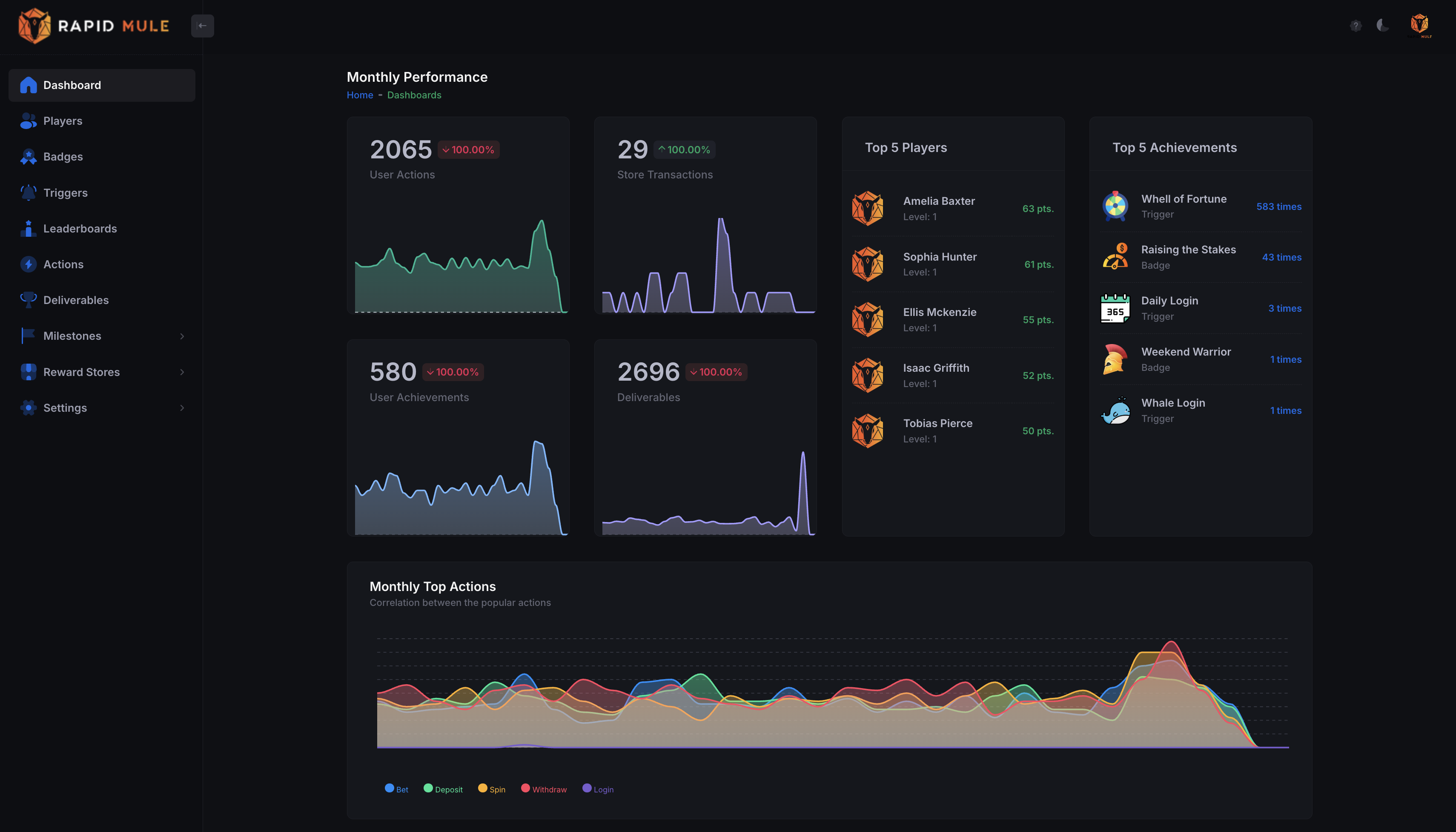Screen dimensions: 1456x832
Task: Click the Dashboards breadcrumb link
Action: [414, 95]
